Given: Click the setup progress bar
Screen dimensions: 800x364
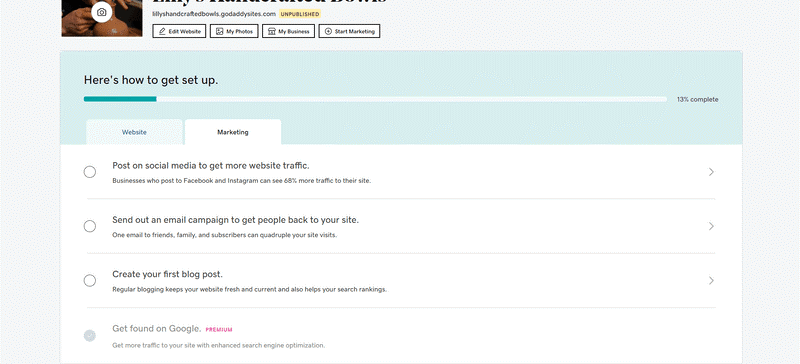Looking at the screenshot, I should (x=376, y=99).
